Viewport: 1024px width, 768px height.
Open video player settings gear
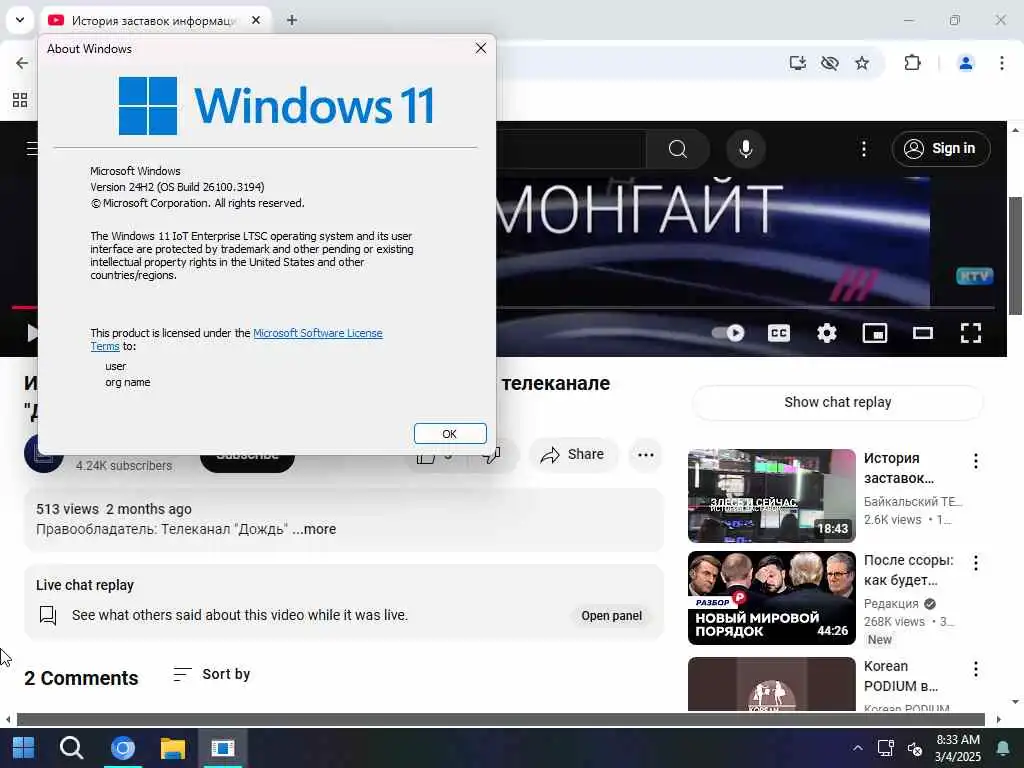point(827,333)
